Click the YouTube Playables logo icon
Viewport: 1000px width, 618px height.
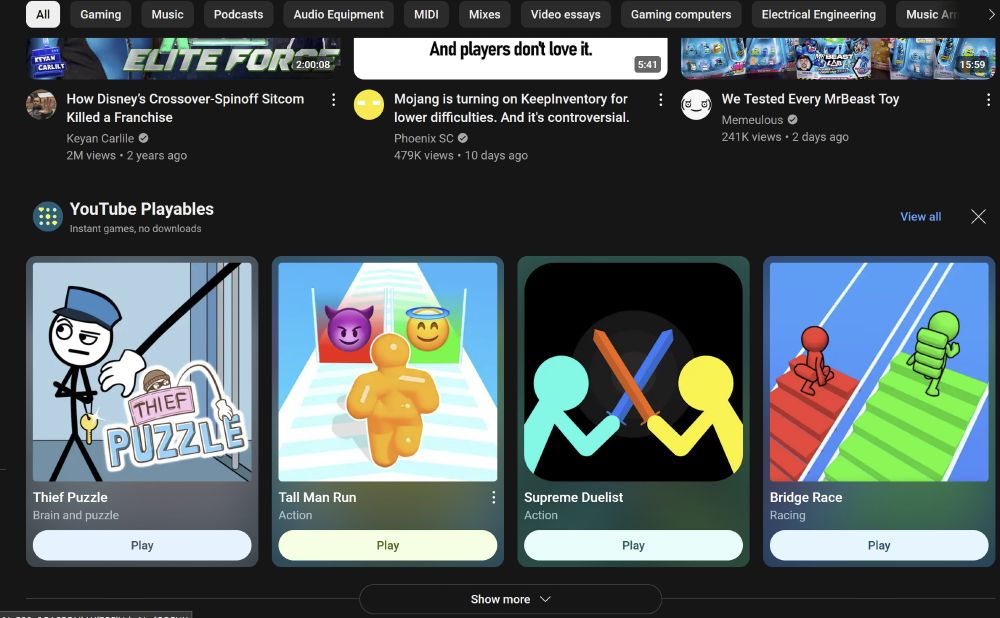click(x=48, y=217)
